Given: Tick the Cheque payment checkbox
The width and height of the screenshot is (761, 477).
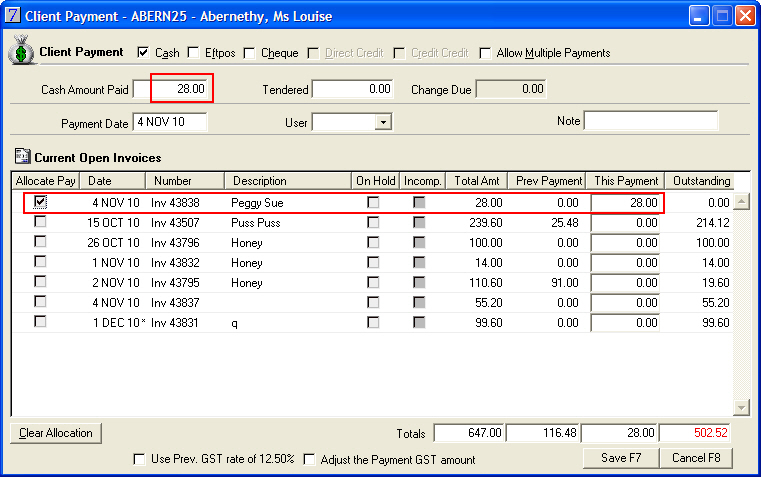Looking at the screenshot, I should point(249,53).
